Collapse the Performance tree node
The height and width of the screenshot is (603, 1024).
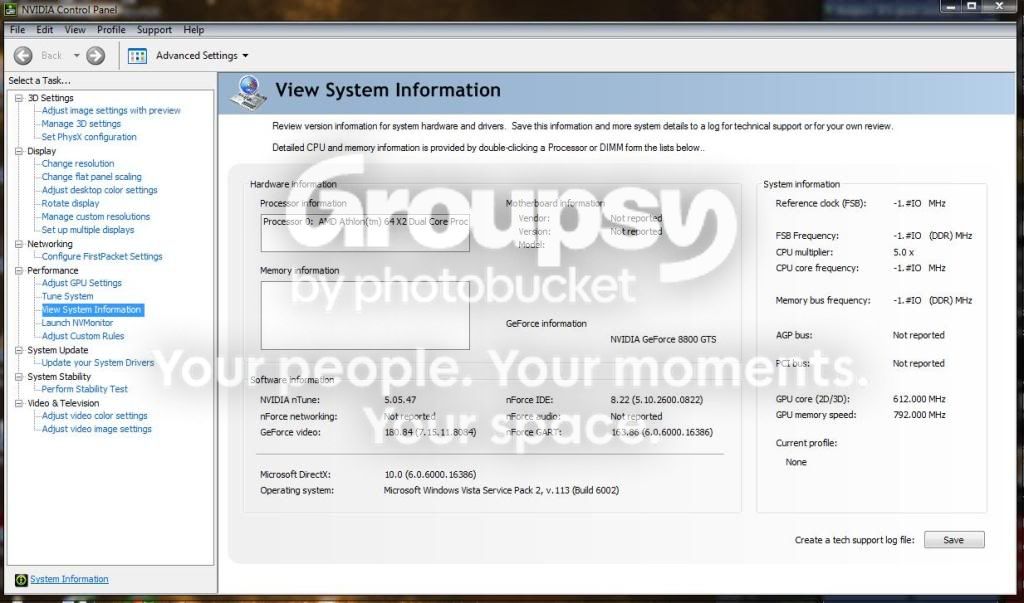(x=19, y=270)
